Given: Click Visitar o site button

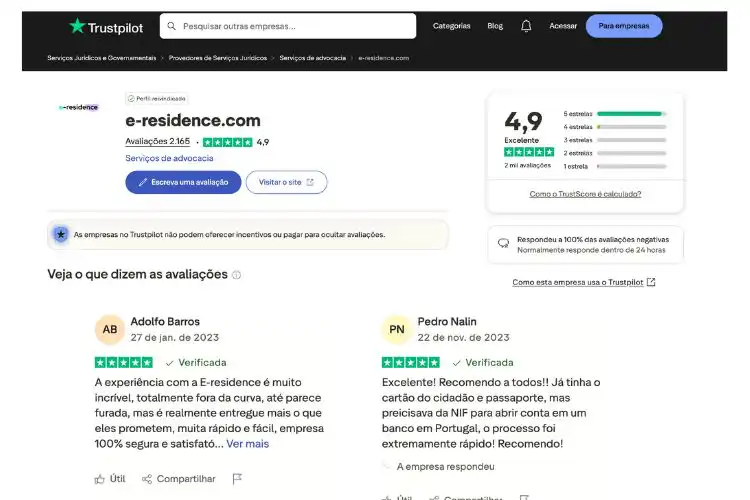Looking at the screenshot, I should 287,182.
